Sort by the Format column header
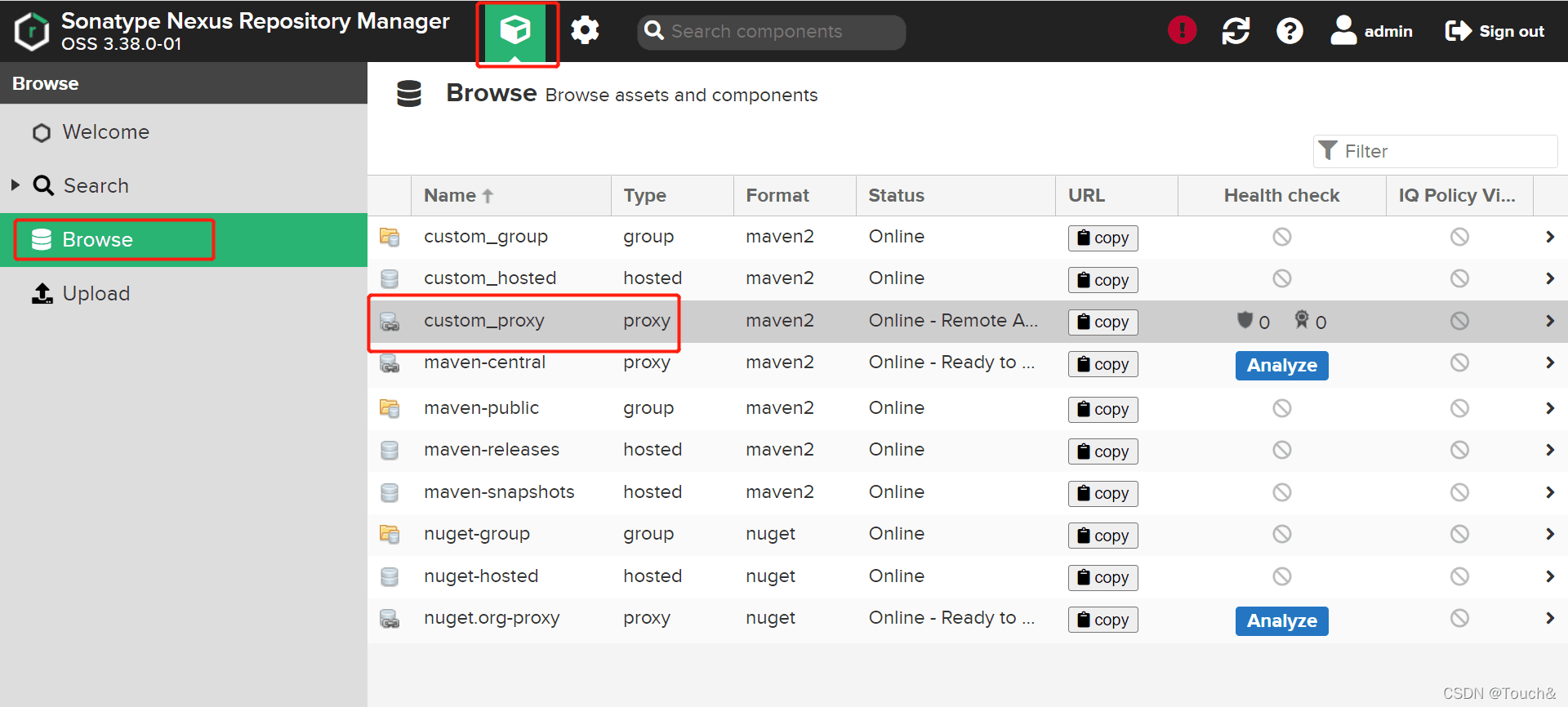The width and height of the screenshot is (1568, 707). pos(795,195)
